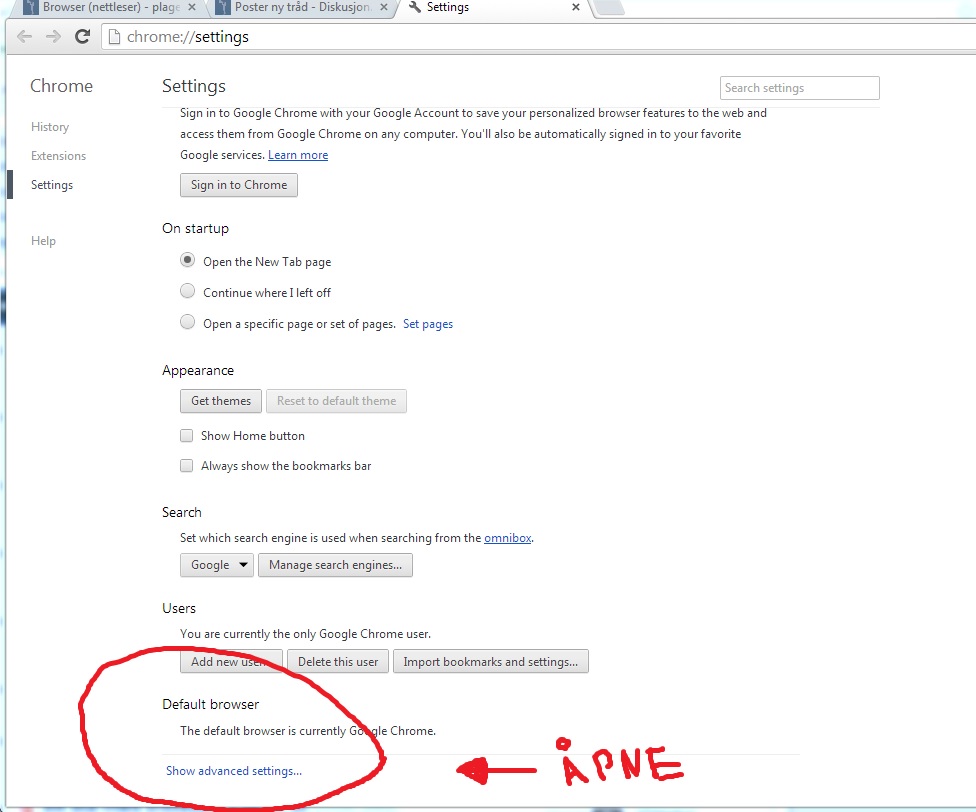
Task: Click Manage search engines button
Action: pyautogui.click(x=336, y=565)
